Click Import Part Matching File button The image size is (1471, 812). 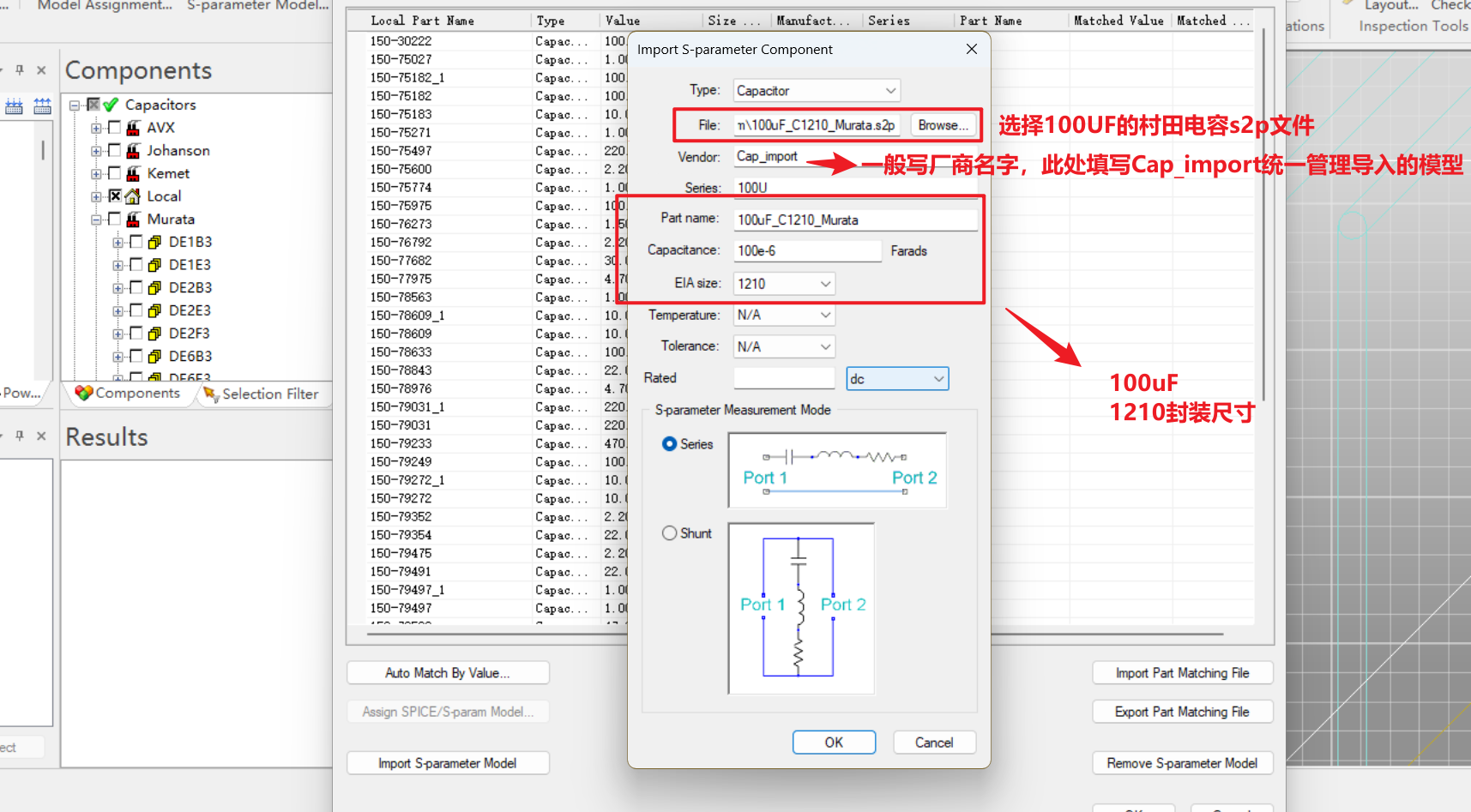coord(1182,673)
